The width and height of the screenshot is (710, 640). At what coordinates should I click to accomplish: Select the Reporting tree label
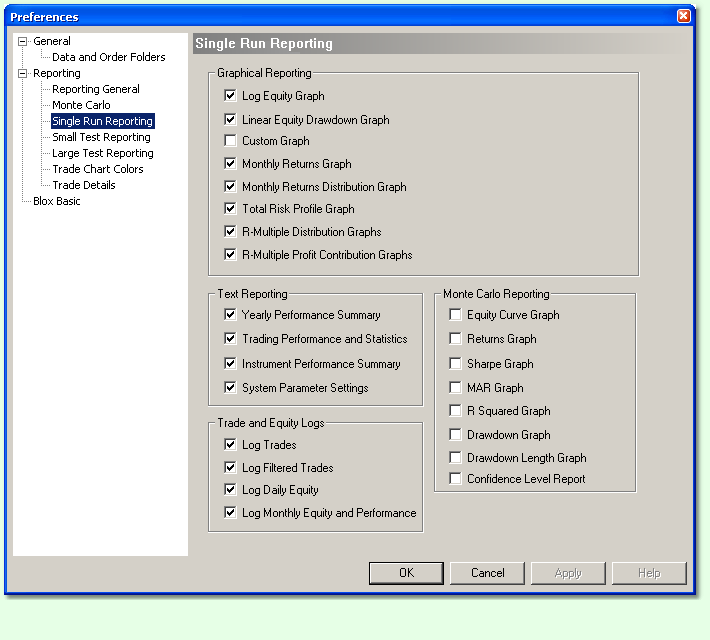[x=57, y=73]
